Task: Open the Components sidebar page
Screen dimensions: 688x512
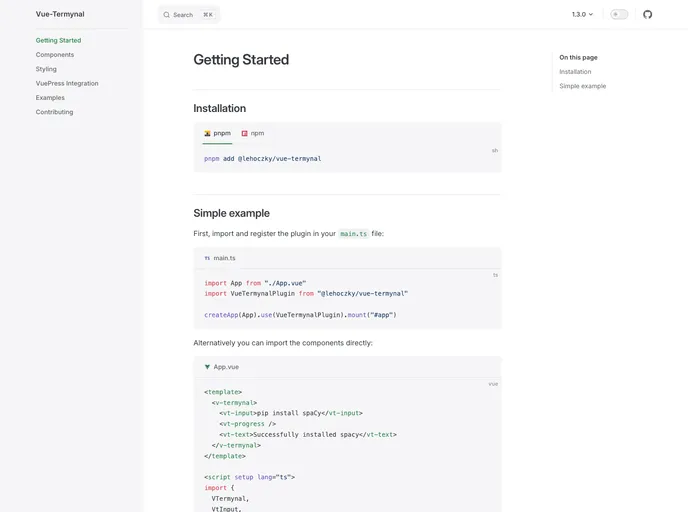Action: (x=55, y=55)
